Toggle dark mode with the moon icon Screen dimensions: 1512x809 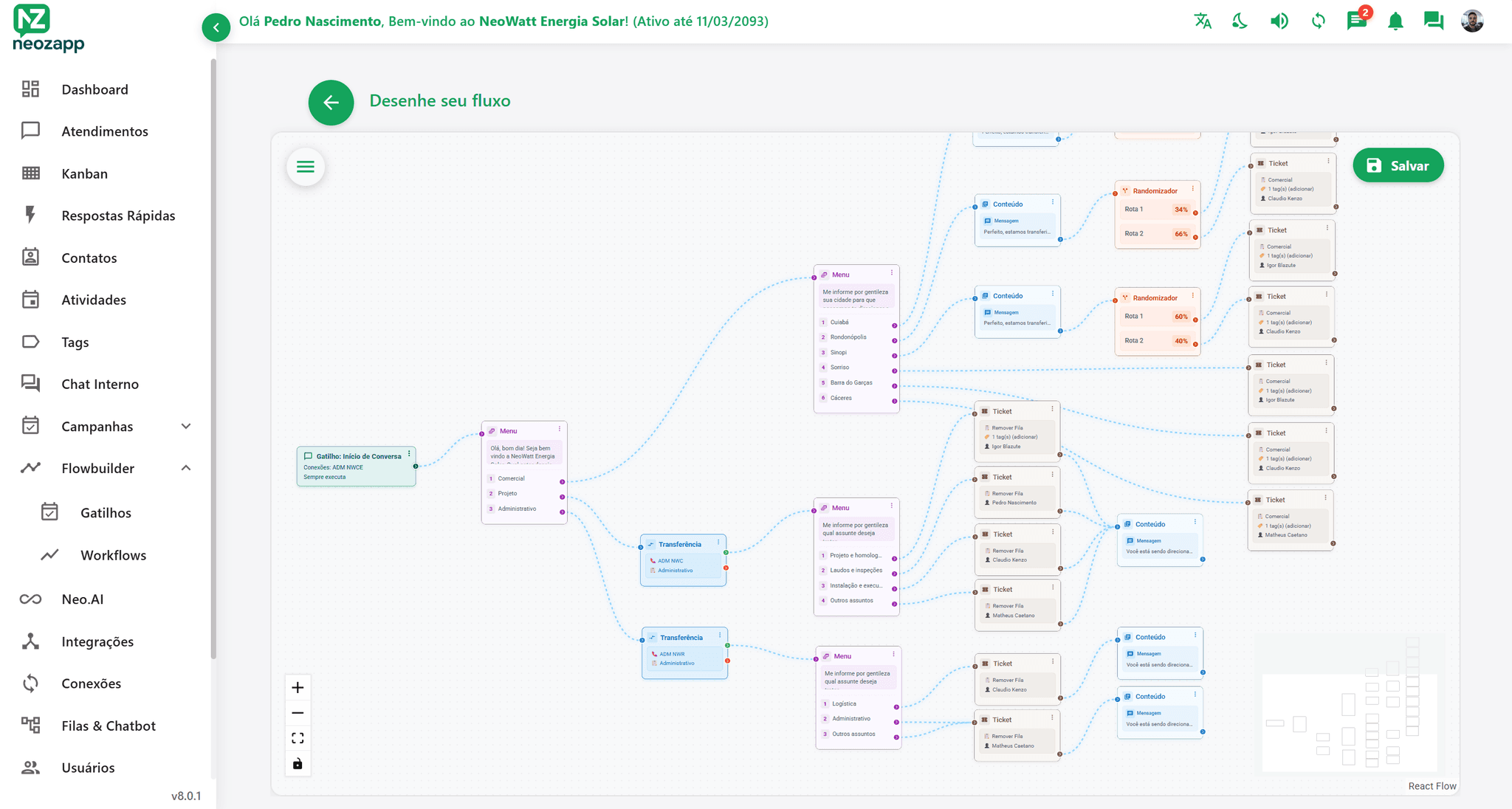point(1240,21)
